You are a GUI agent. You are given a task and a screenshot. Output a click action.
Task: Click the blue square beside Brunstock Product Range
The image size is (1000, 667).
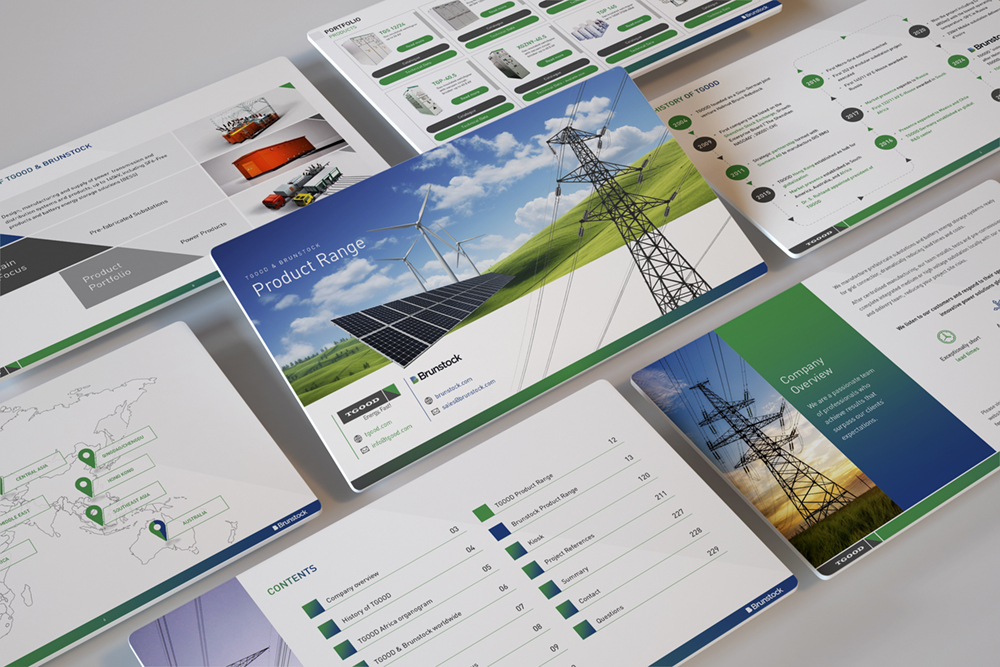click(x=499, y=532)
